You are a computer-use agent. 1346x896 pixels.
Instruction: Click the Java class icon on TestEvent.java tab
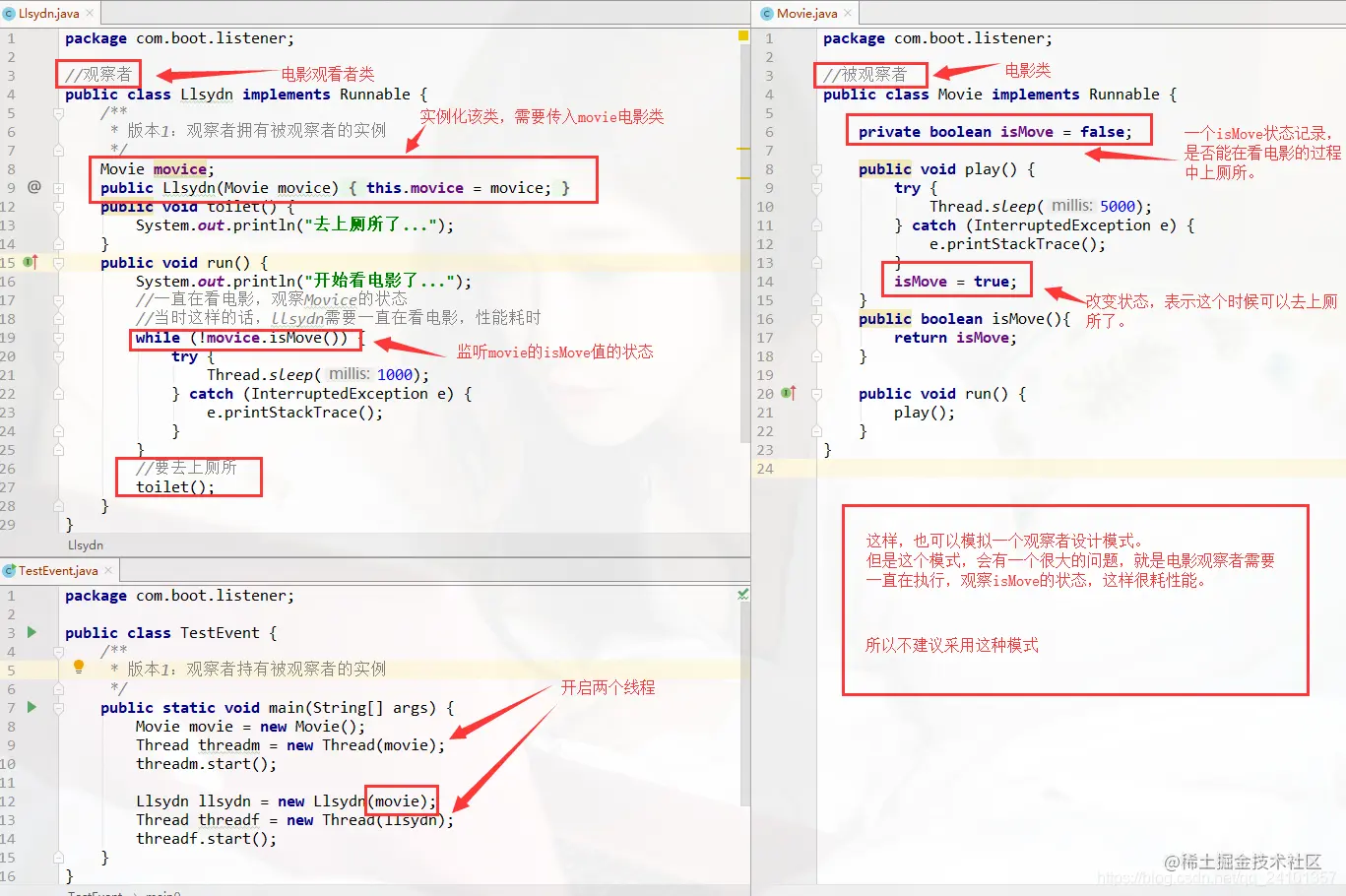[x=9, y=571]
